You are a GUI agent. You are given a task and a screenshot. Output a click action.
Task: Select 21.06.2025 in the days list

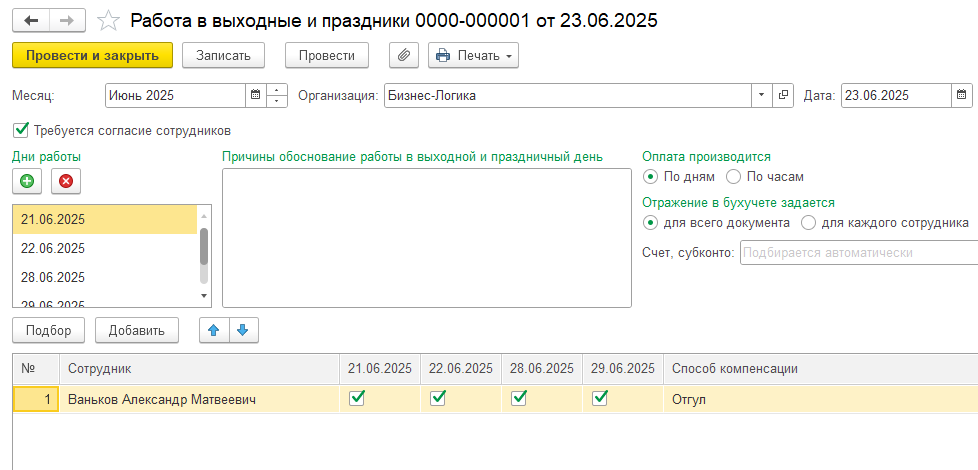(105, 219)
